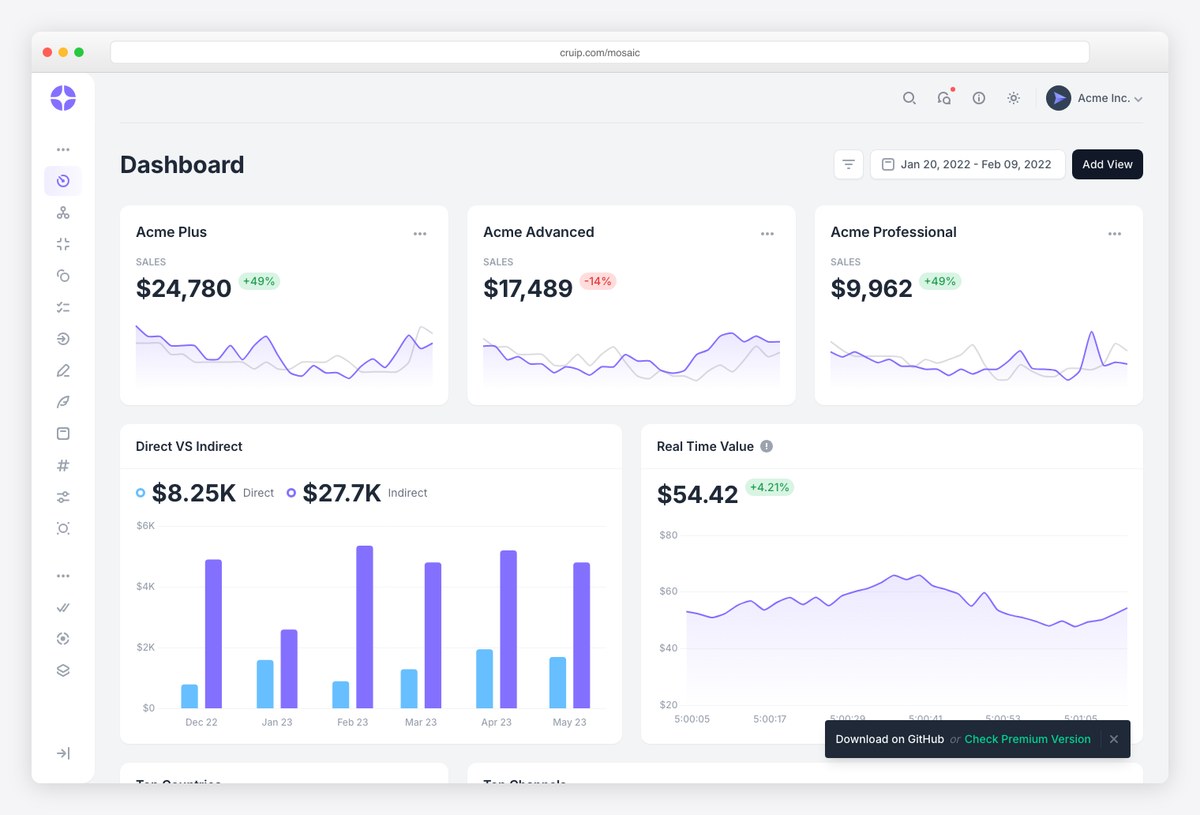Open the active Dashboard gauge sidebar icon
Screen dimensions: 1200x815
tap(63, 181)
